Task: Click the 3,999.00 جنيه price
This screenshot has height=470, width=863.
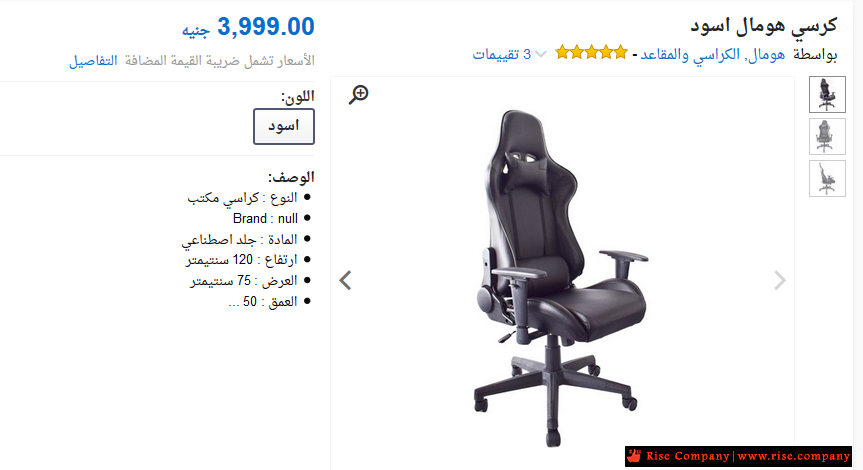Action: tap(248, 26)
